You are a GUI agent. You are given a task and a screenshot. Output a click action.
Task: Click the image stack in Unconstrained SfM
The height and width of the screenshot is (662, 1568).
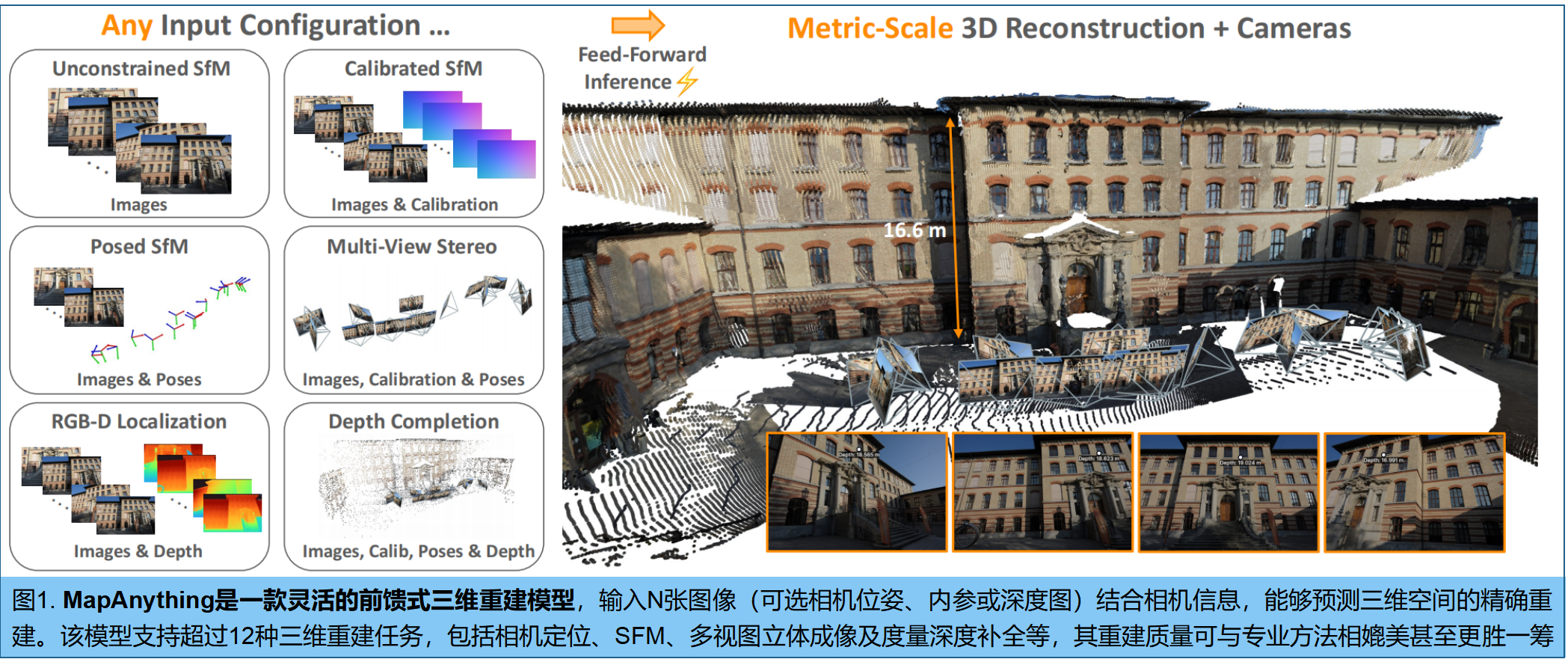pos(140,140)
